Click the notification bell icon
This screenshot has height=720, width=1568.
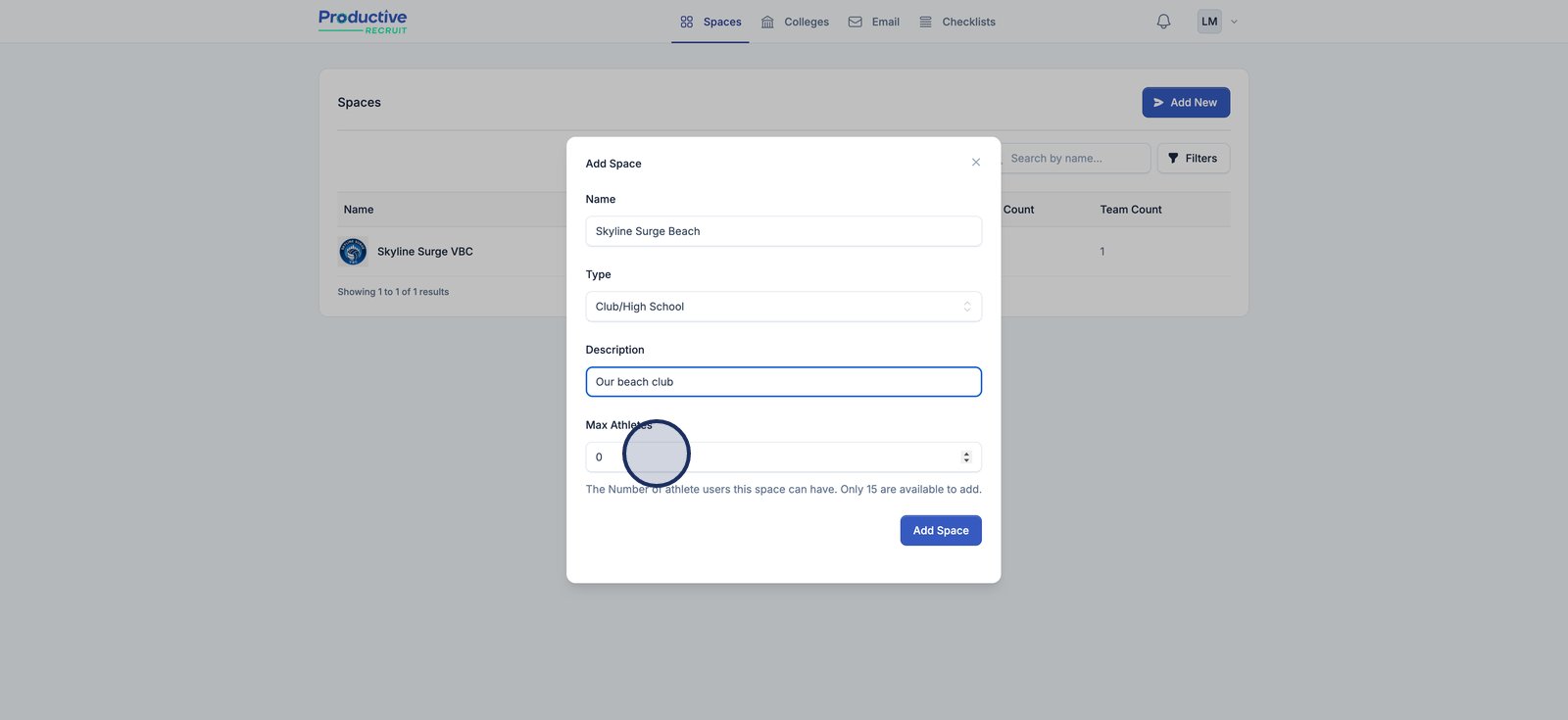[1163, 22]
